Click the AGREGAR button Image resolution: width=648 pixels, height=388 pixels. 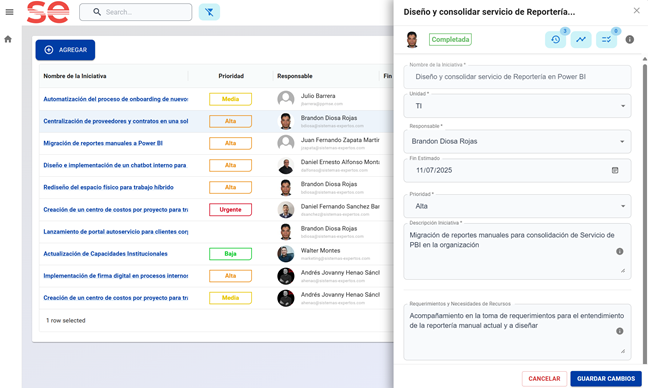65,50
